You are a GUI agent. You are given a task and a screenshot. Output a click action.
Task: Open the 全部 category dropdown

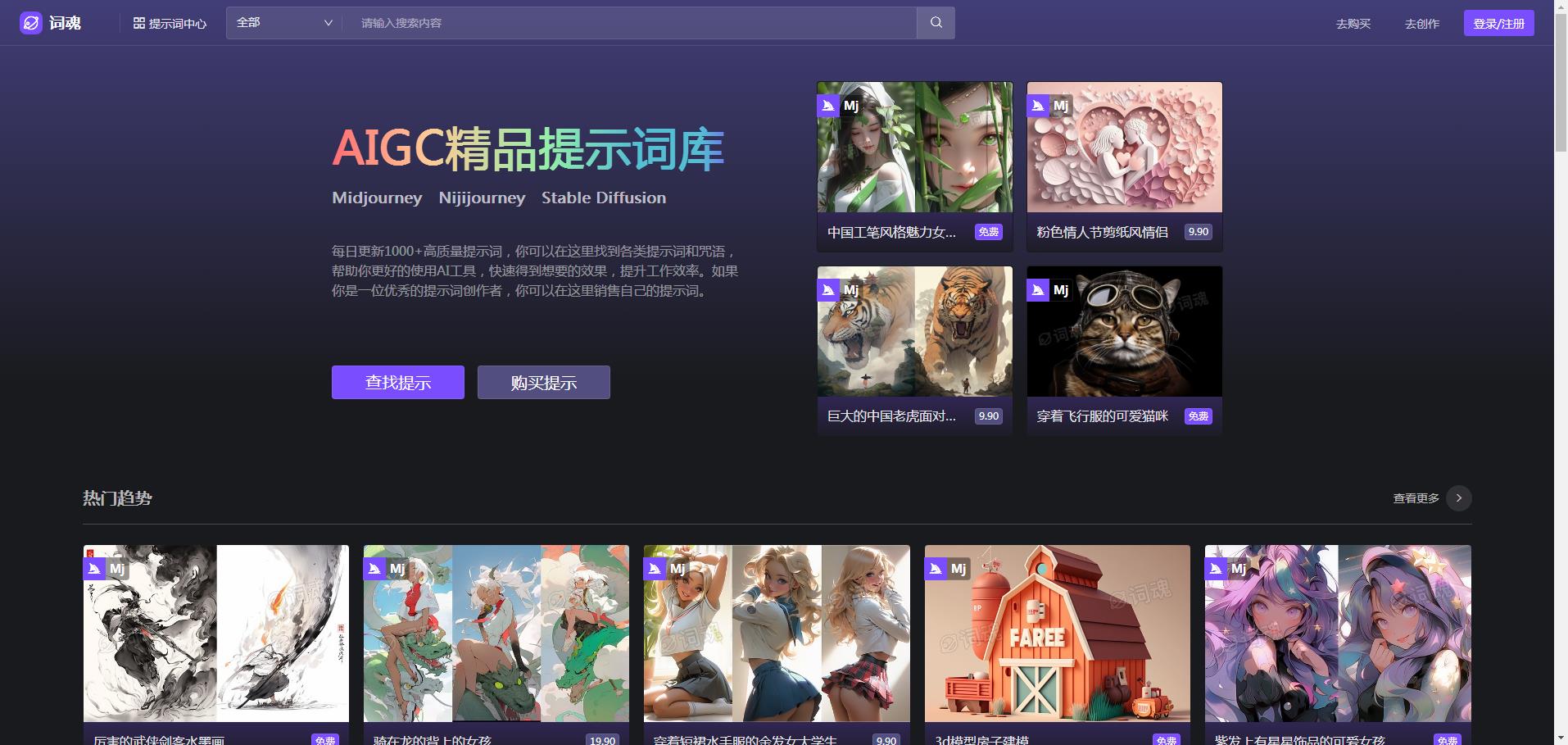283,23
